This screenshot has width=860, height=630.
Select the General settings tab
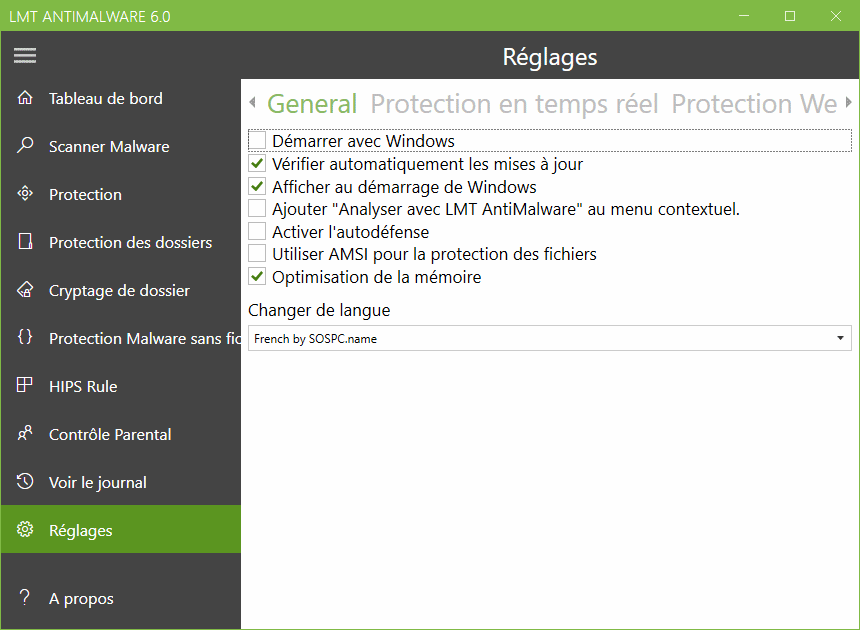pyautogui.click(x=312, y=104)
